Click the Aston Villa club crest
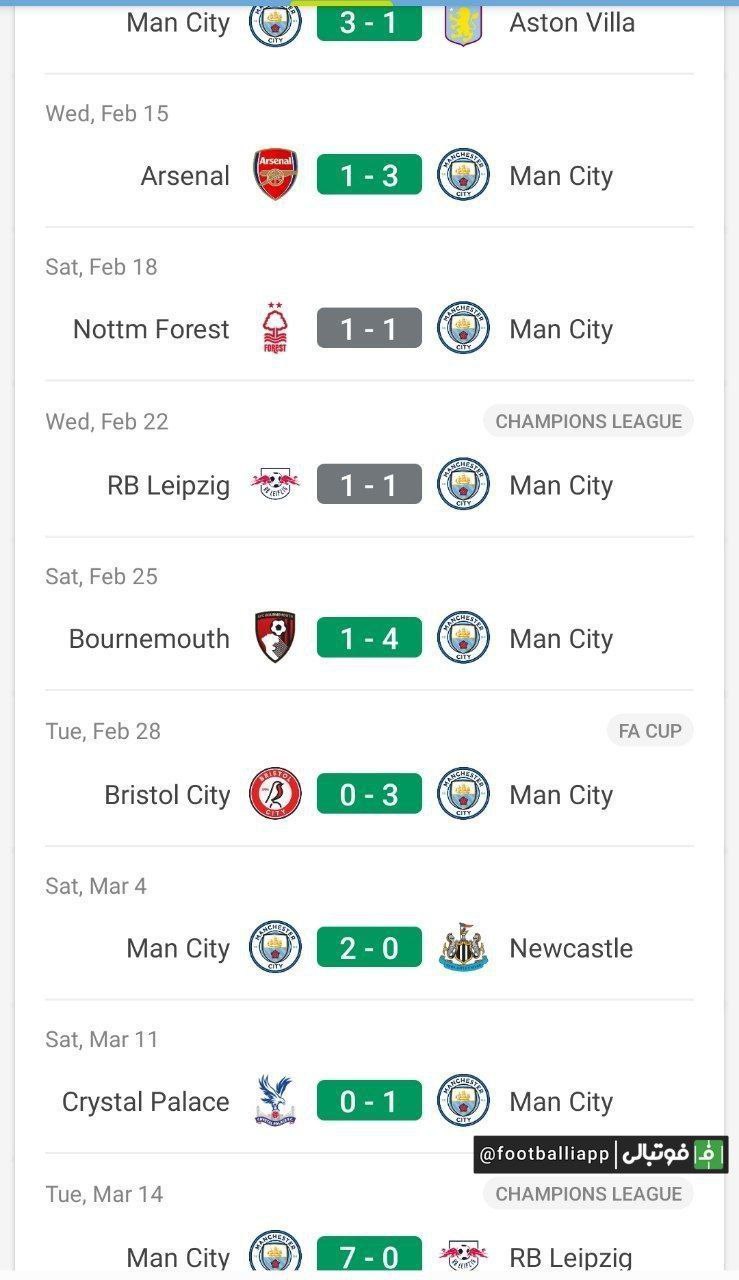This screenshot has width=739, height=1280. [463, 23]
